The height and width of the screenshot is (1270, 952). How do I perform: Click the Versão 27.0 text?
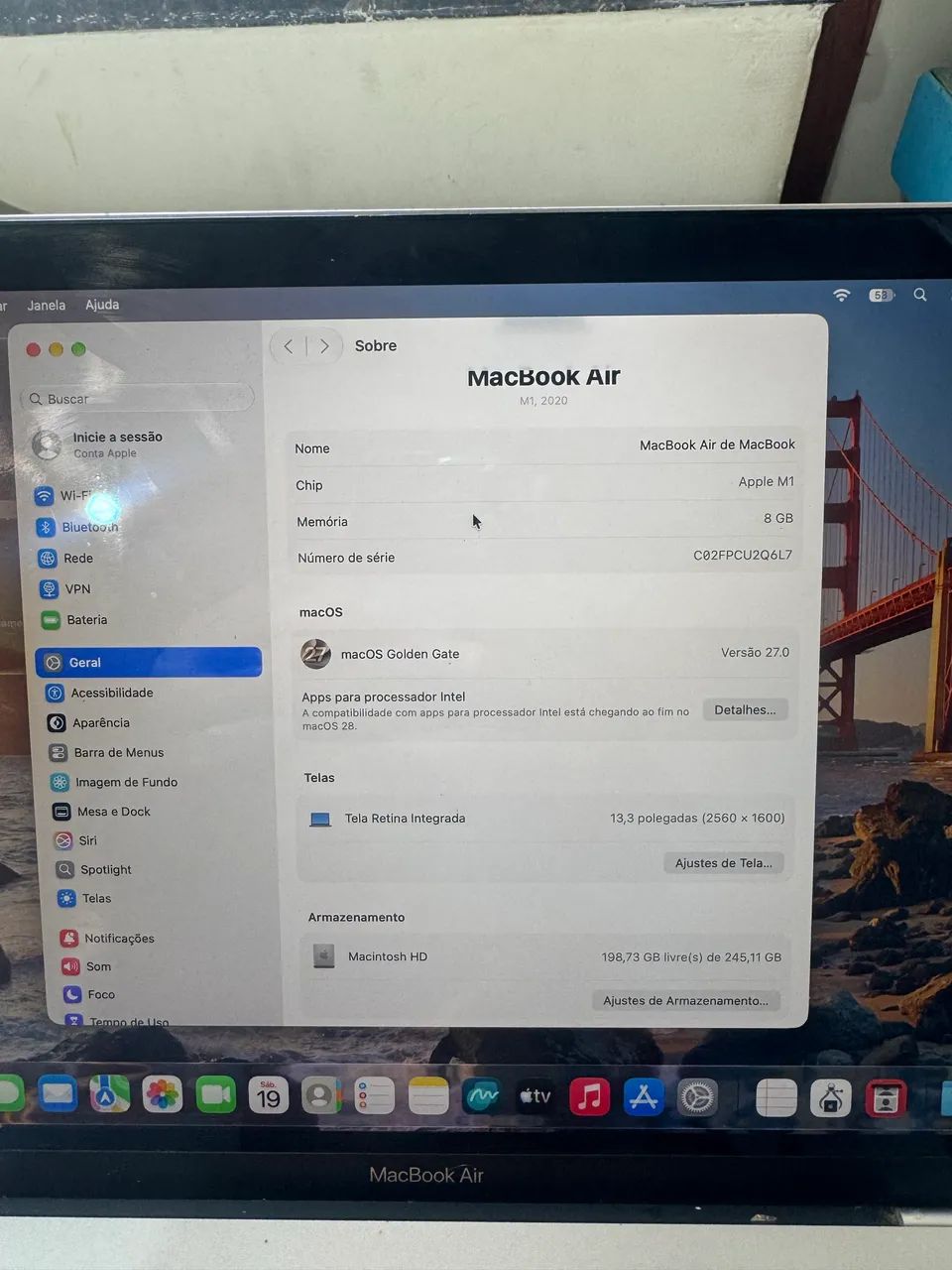[755, 652]
